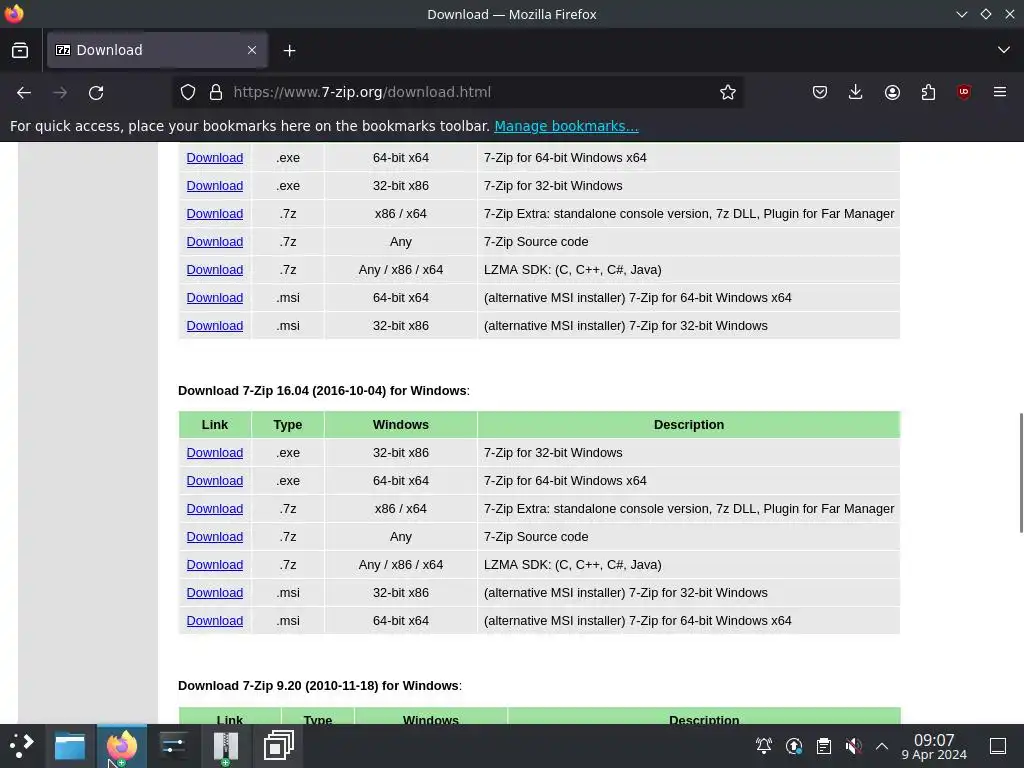Download 16.04 7-Zip Extra .7z
The image size is (1024, 768).
[215, 509]
